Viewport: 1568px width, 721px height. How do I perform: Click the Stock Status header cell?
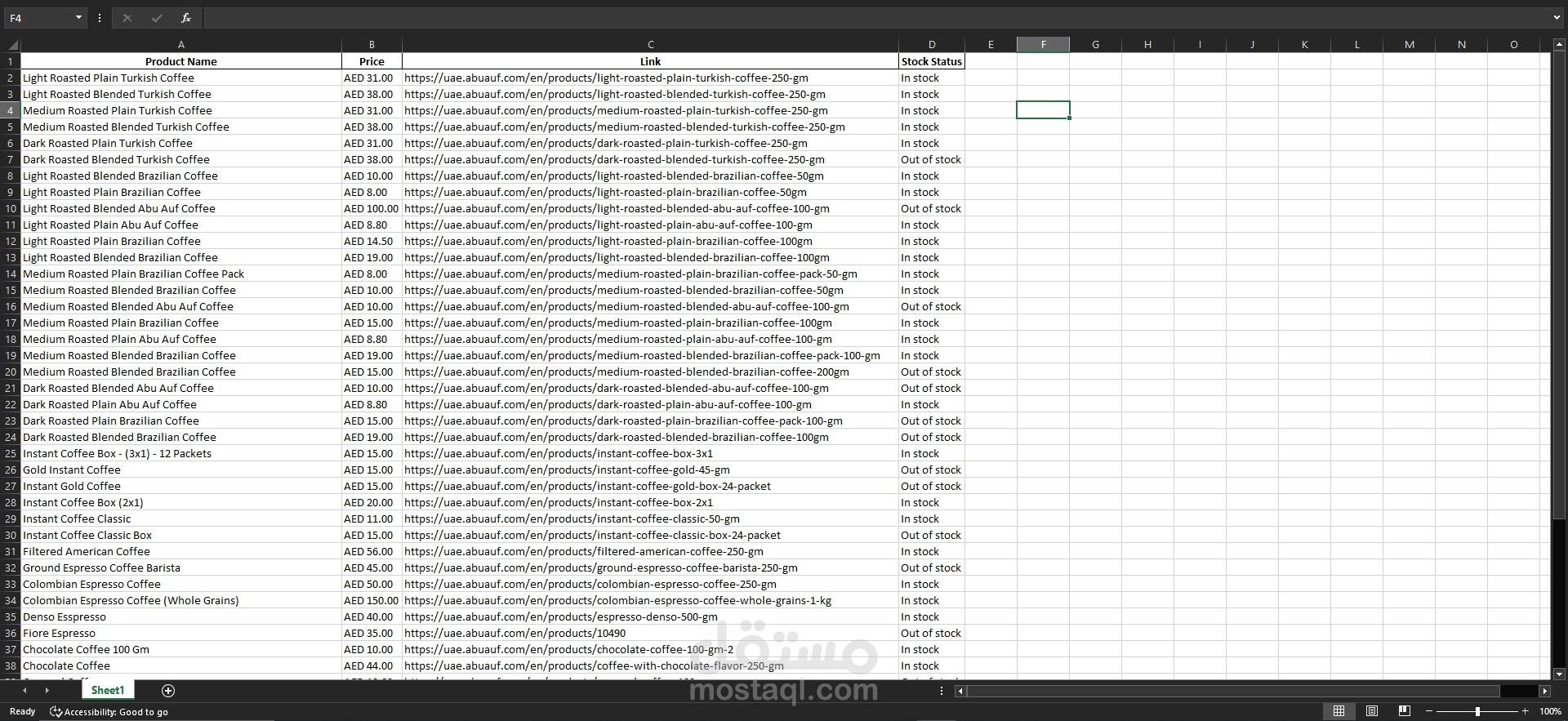pos(932,61)
